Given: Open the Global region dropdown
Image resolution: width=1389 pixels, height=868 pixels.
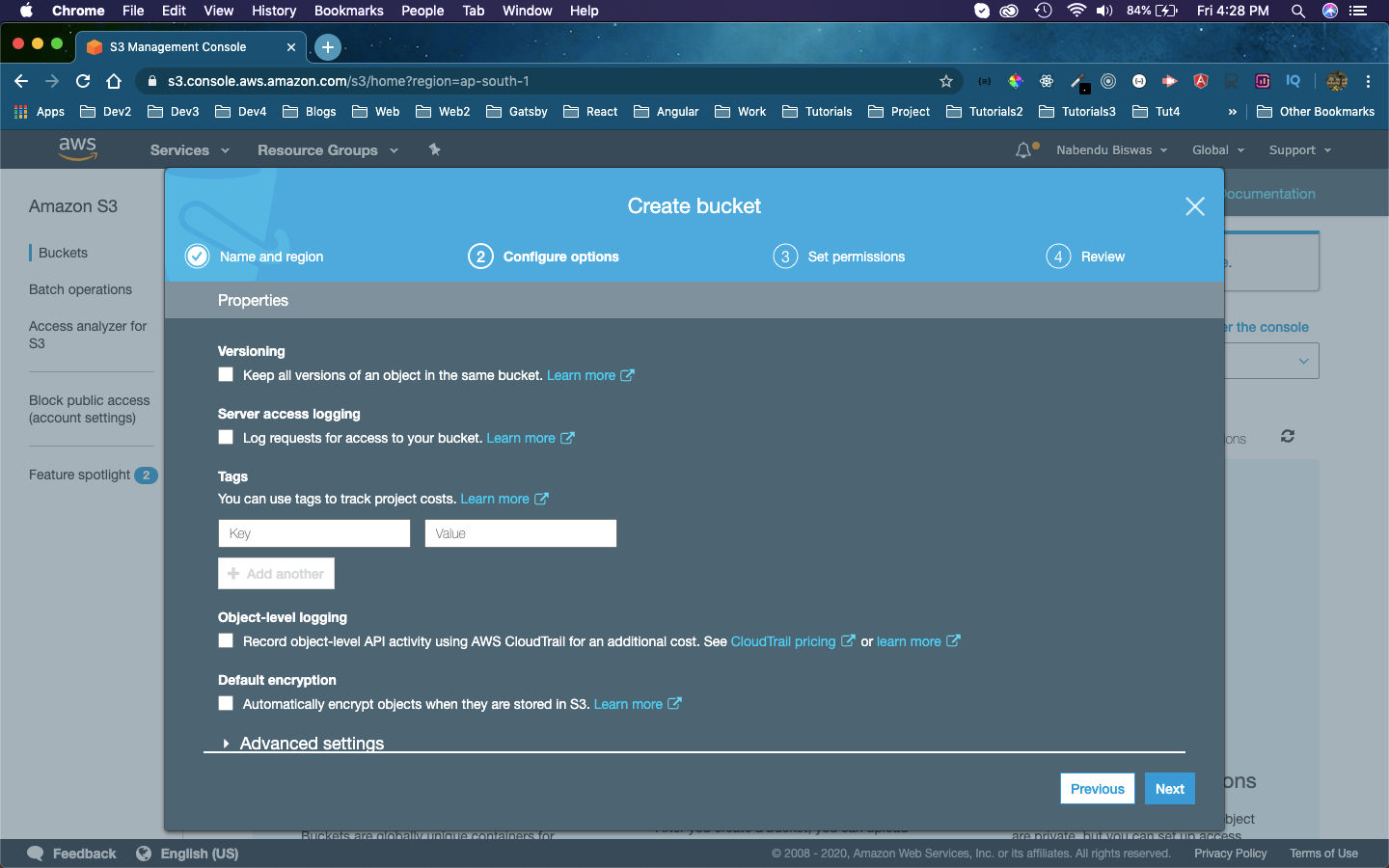Looking at the screenshot, I should coord(1218,150).
